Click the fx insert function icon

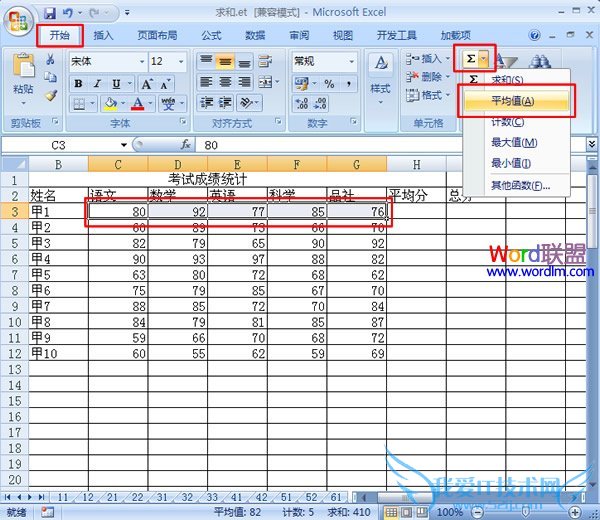pos(185,145)
